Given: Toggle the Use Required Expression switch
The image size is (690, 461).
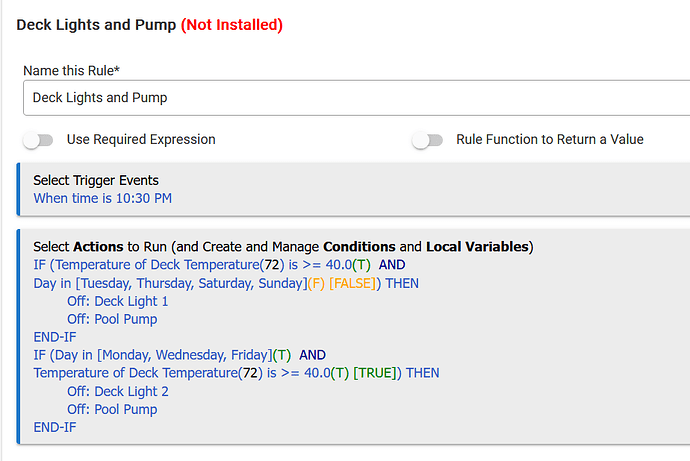Looking at the screenshot, I should click(x=38, y=140).
